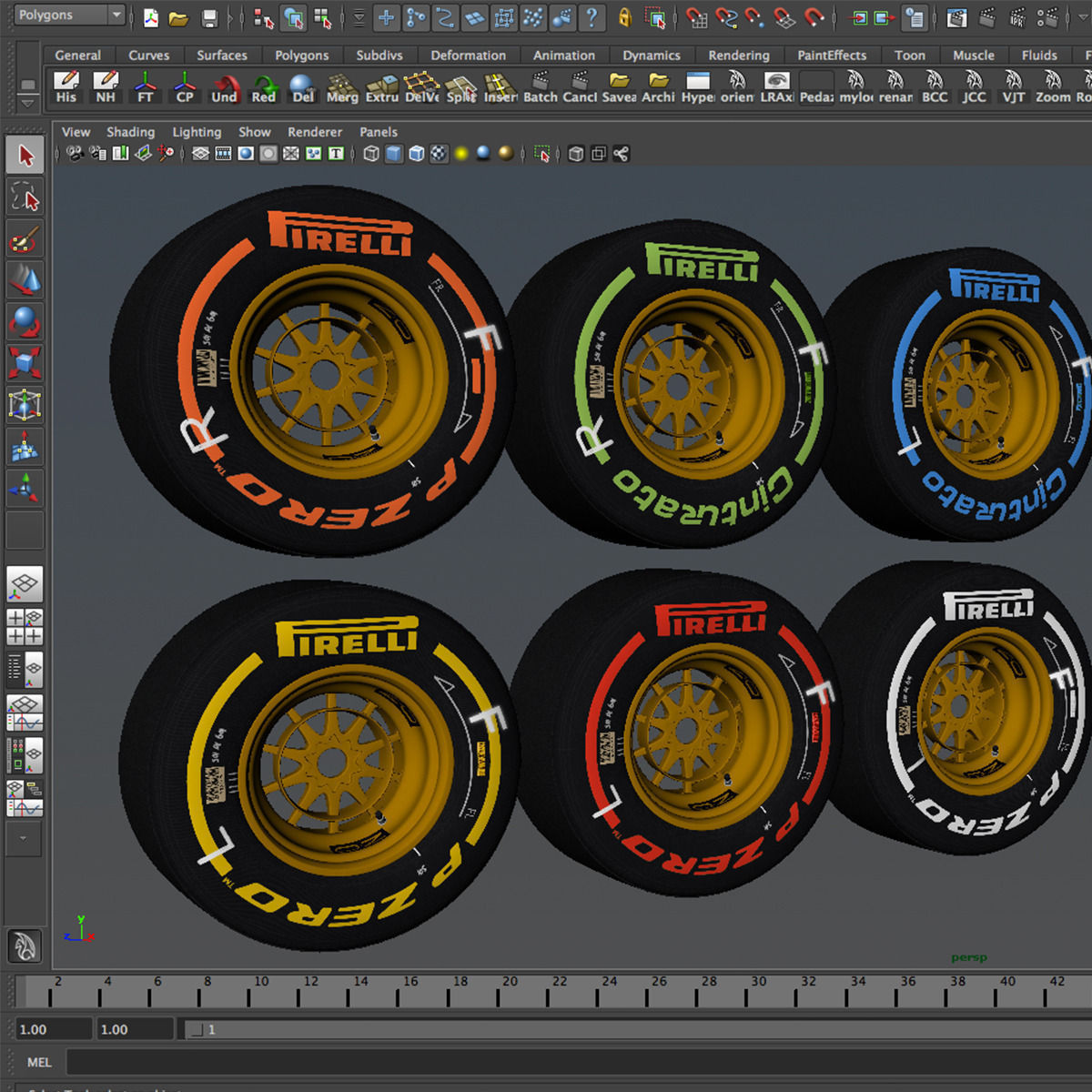Viewport: 1092px width, 1092px height.
Task: Select by object type mode icon
Action: click(293, 17)
